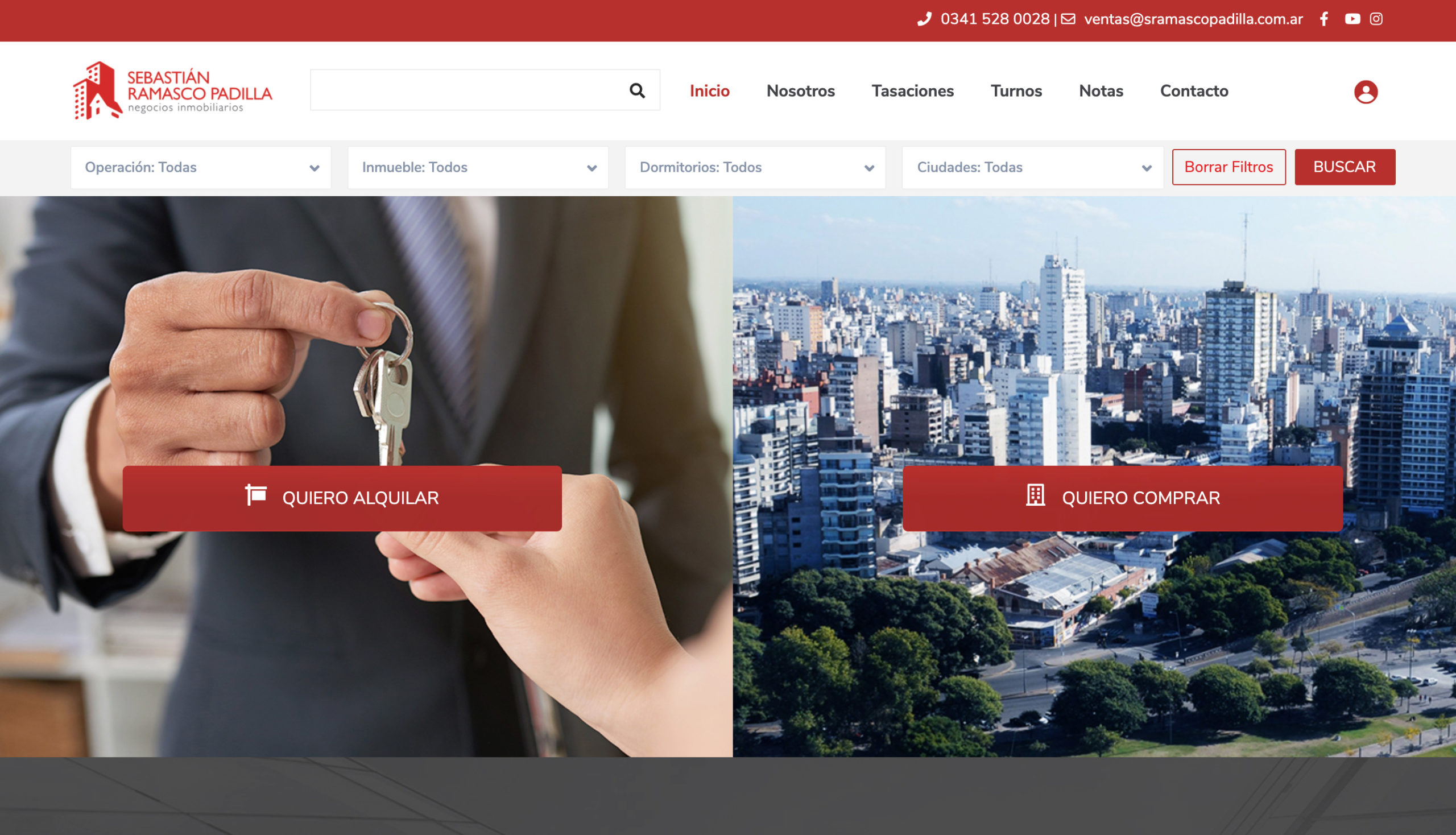Email ventas@sramascopadilla.com.ar
Image resolution: width=1456 pixels, height=835 pixels.
point(1193,19)
